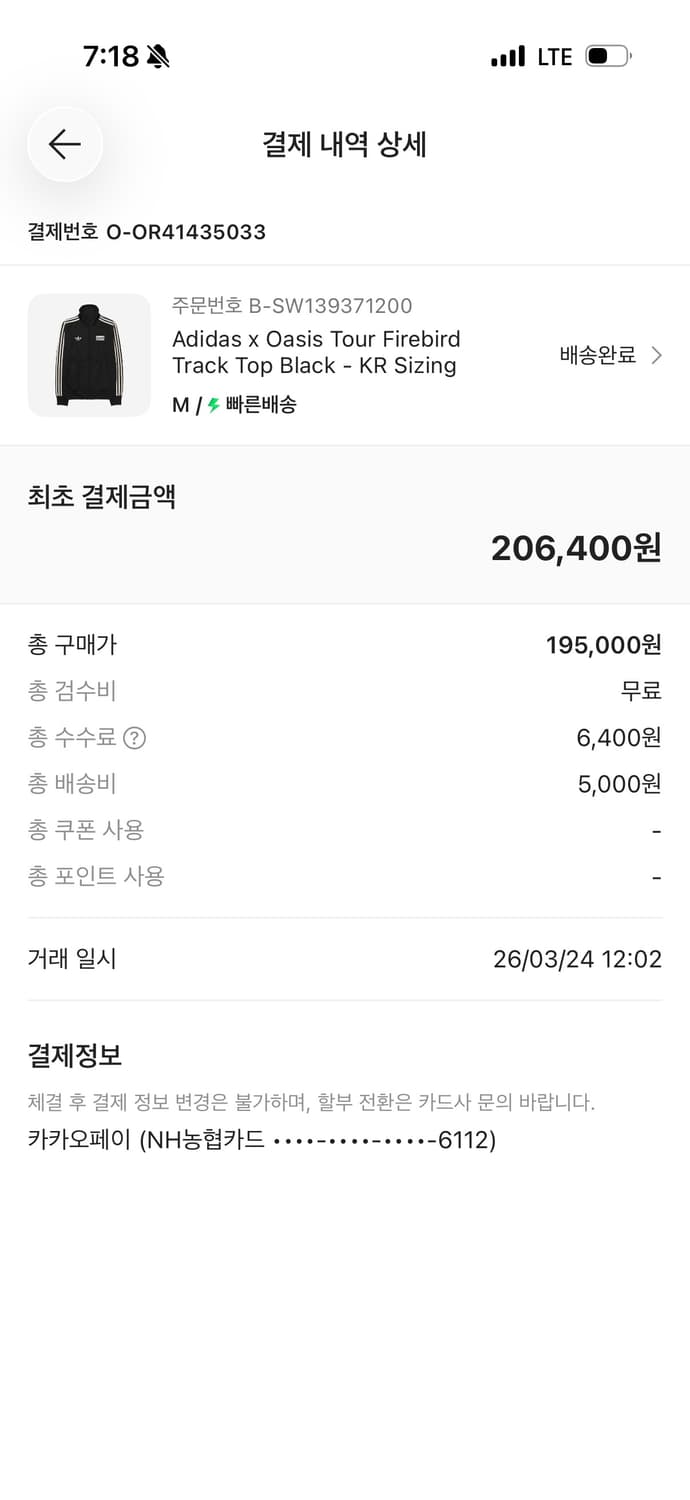
Task: Select the transaction date 26/03/24 12:02
Action: [576, 958]
